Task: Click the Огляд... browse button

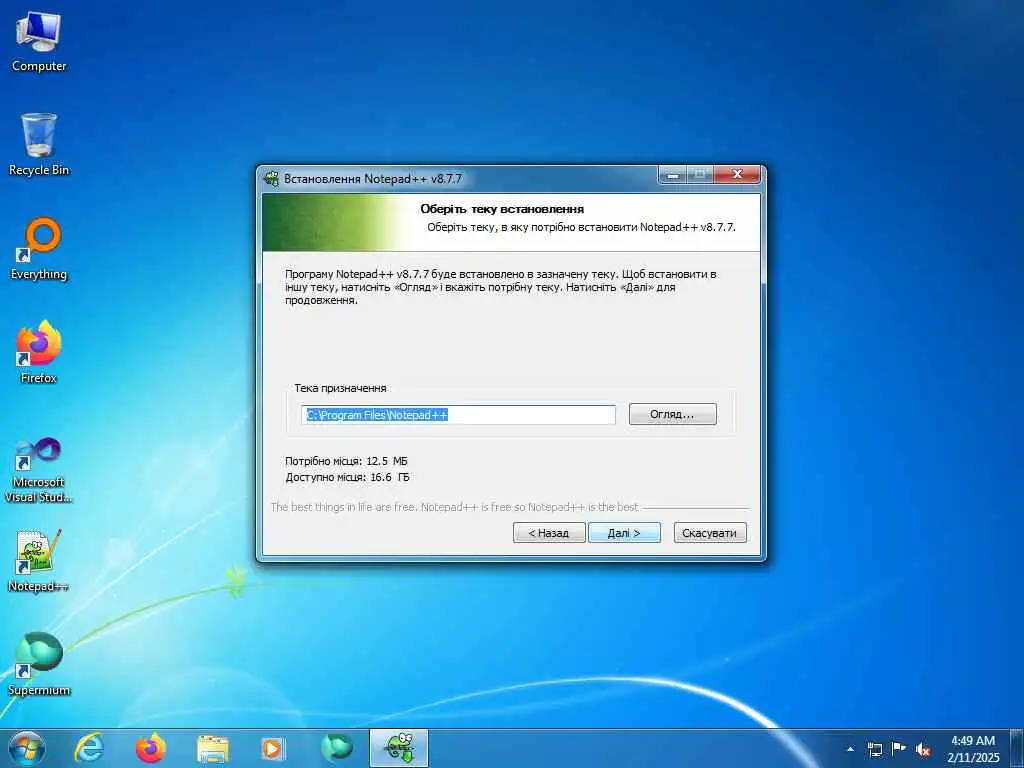Action: coord(673,414)
